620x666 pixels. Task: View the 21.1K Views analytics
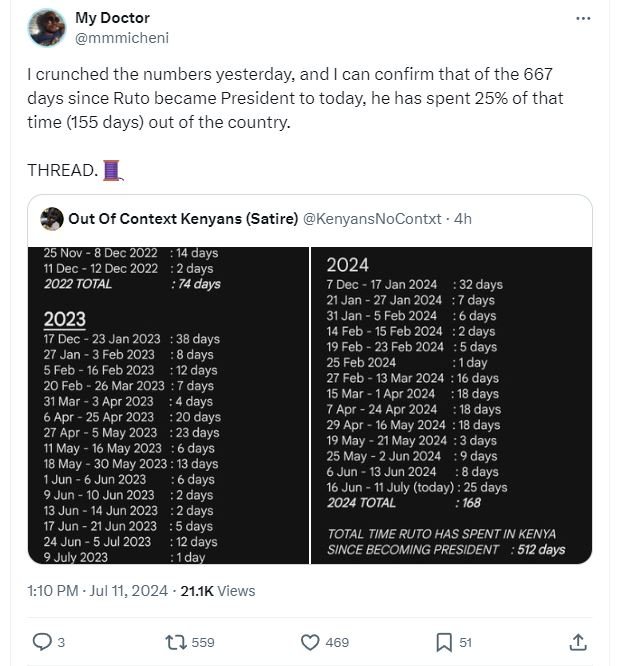click(x=217, y=591)
